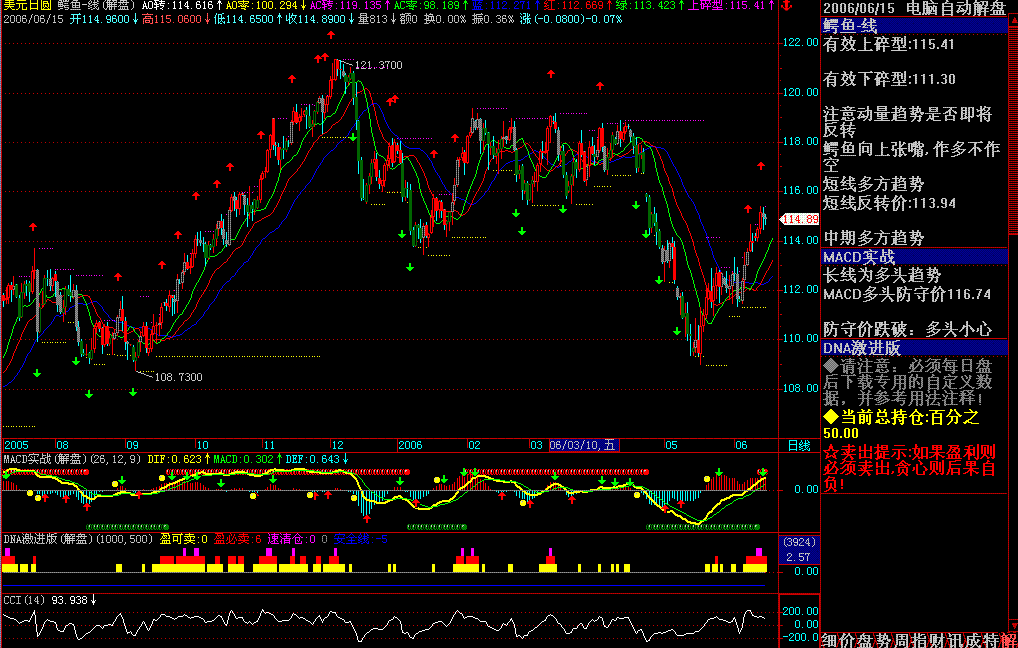Image resolution: width=1018 pixels, height=648 pixels.
Task: Click the 上碎型:115.41 top value
Action: [726, 5]
